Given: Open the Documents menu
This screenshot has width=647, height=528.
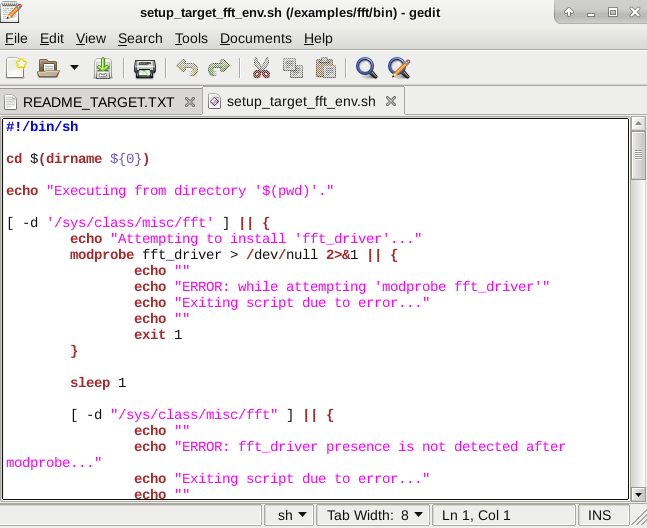Looking at the screenshot, I should (x=256, y=38).
